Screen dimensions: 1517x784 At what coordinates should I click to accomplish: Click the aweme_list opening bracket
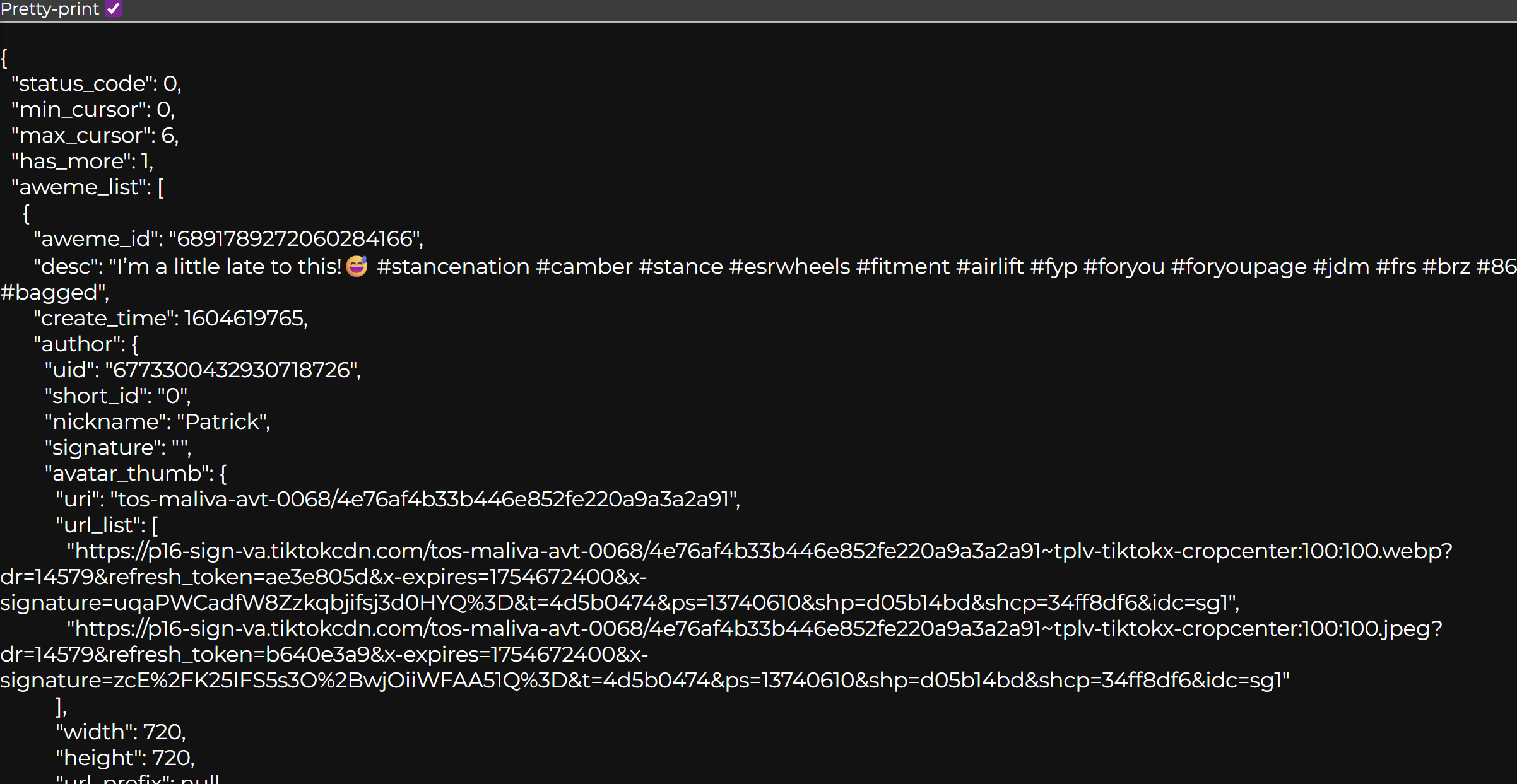tap(161, 187)
